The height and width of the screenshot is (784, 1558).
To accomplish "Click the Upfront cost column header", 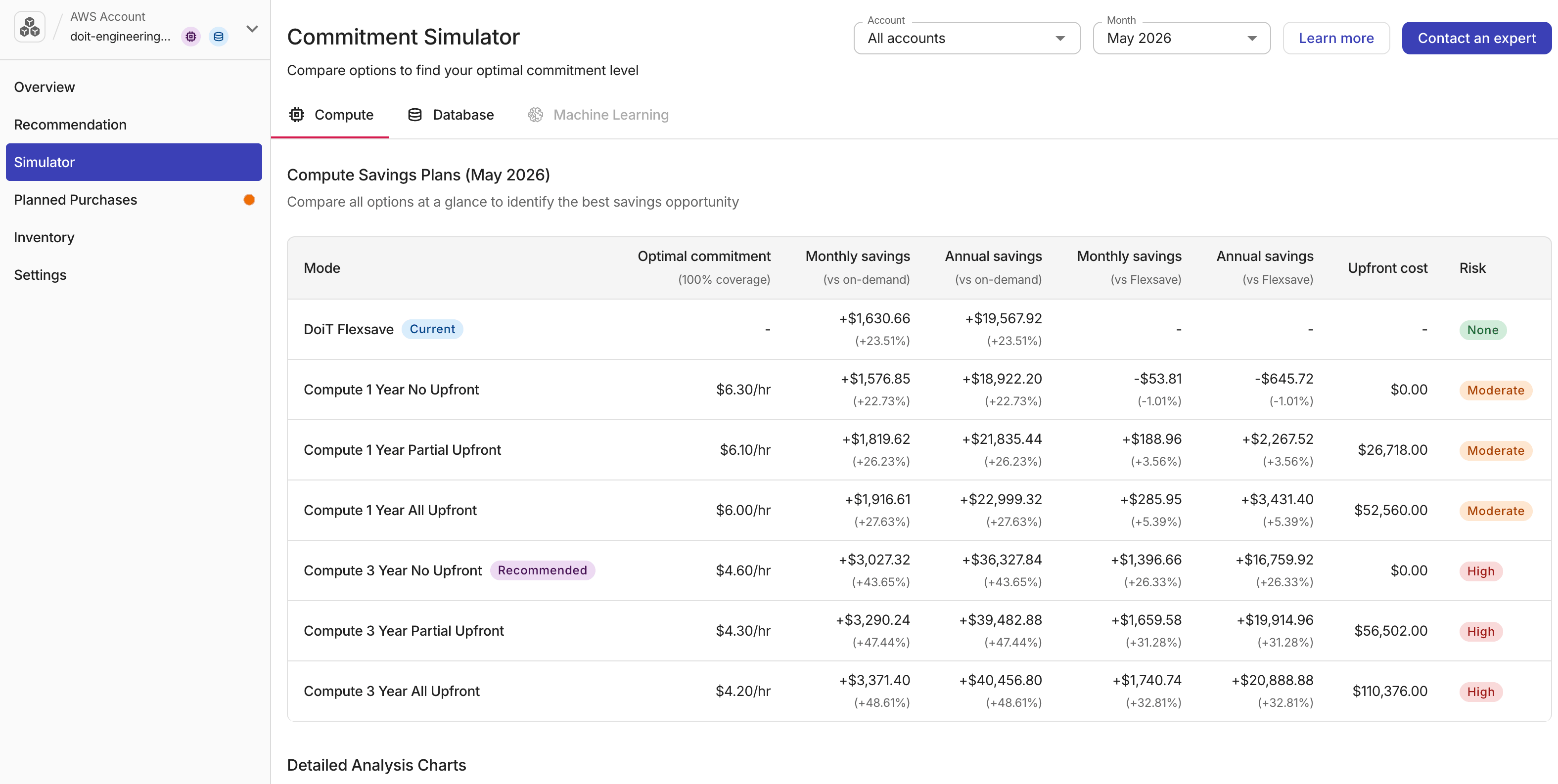I will click(x=1387, y=268).
